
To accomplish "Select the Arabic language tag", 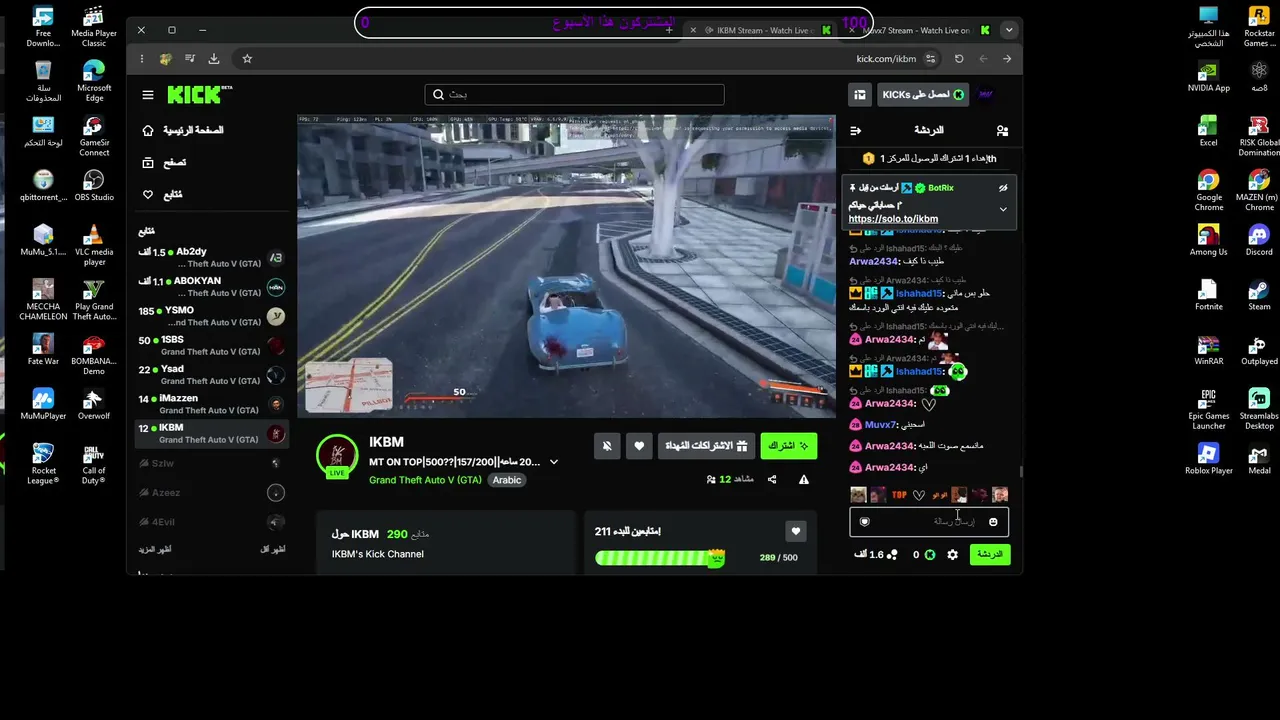I will tap(507, 480).
